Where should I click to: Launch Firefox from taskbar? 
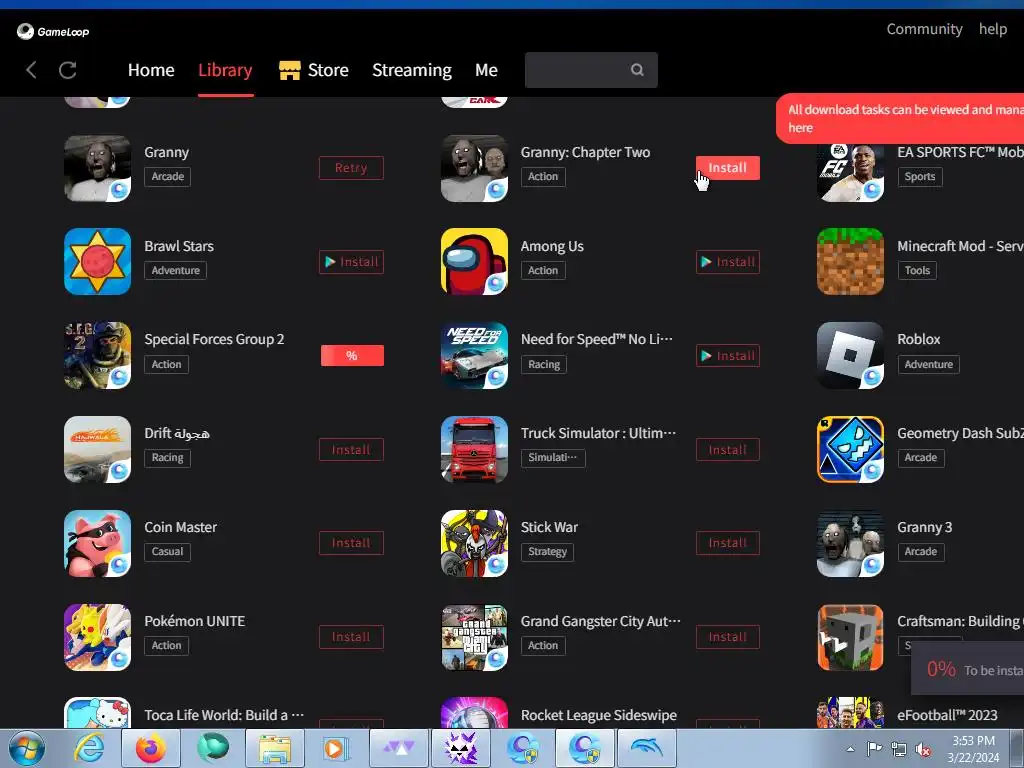click(x=151, y=748)
